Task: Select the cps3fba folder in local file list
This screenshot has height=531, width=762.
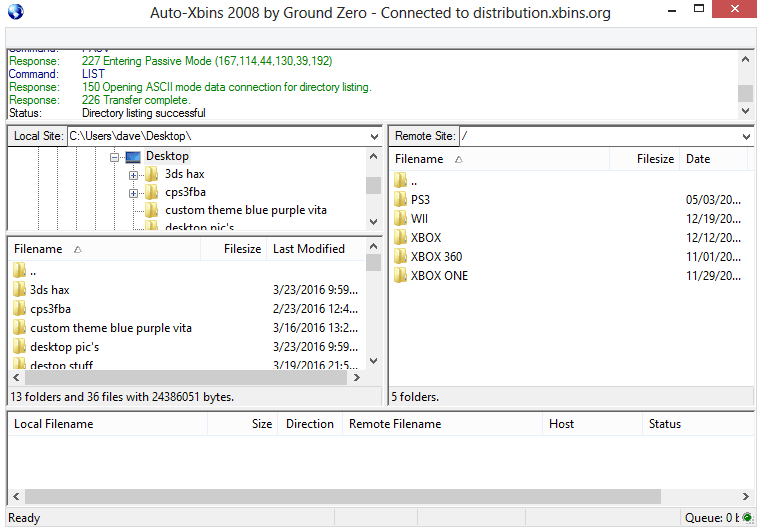Action: click(51, 309)
